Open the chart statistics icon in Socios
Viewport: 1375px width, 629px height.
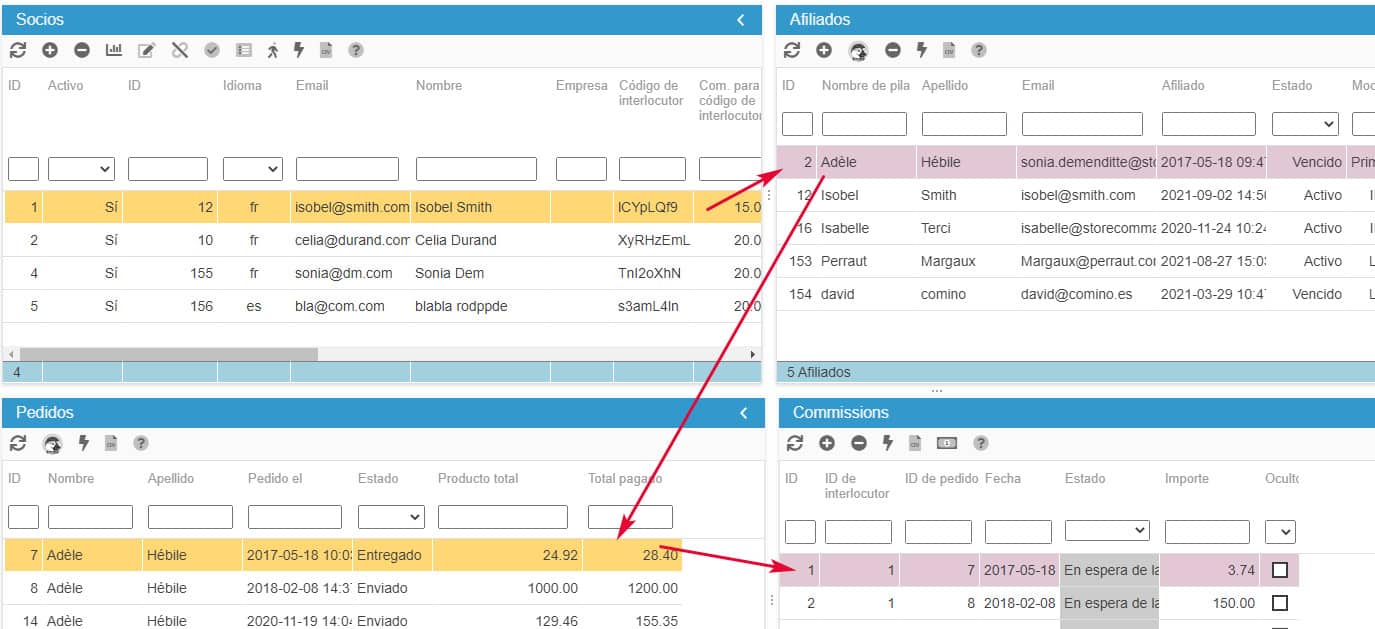[114, 50]
